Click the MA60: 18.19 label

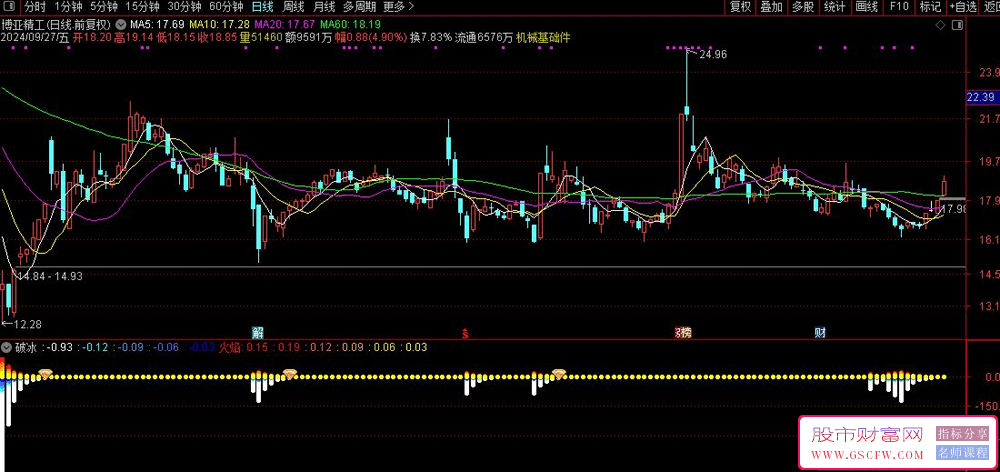coord(349,24)
